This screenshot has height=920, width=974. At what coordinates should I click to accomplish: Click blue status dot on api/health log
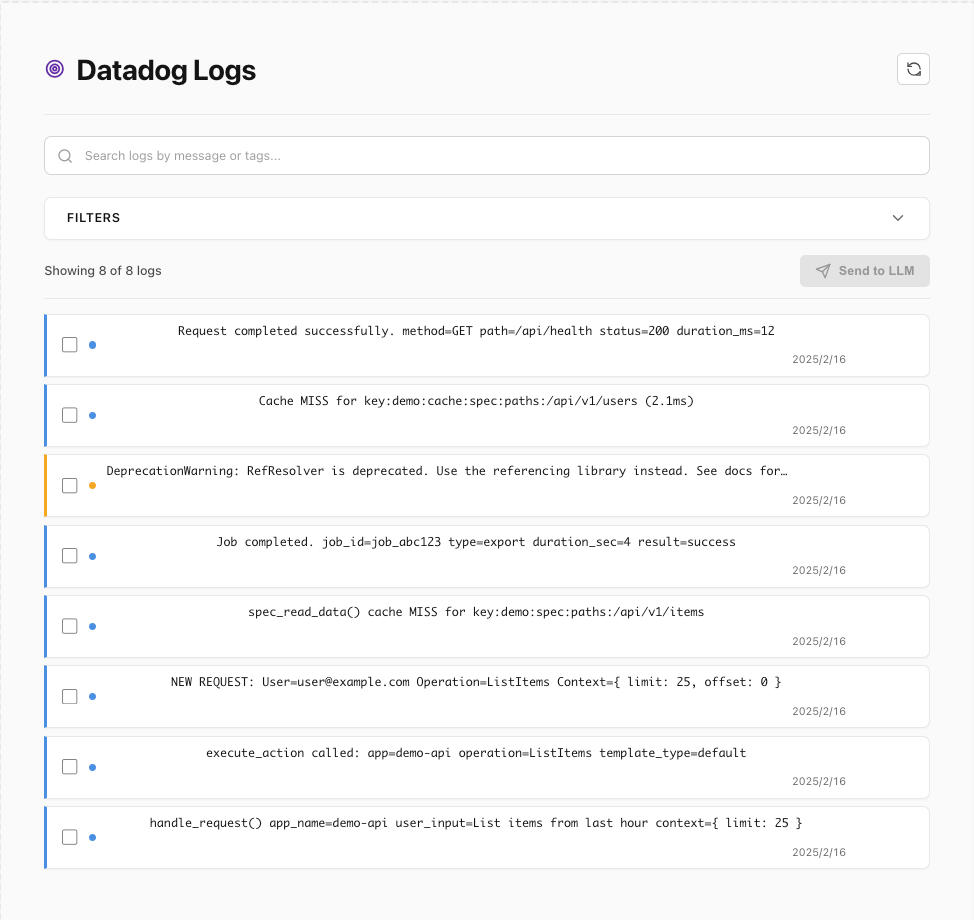click(x=93, y=345)
